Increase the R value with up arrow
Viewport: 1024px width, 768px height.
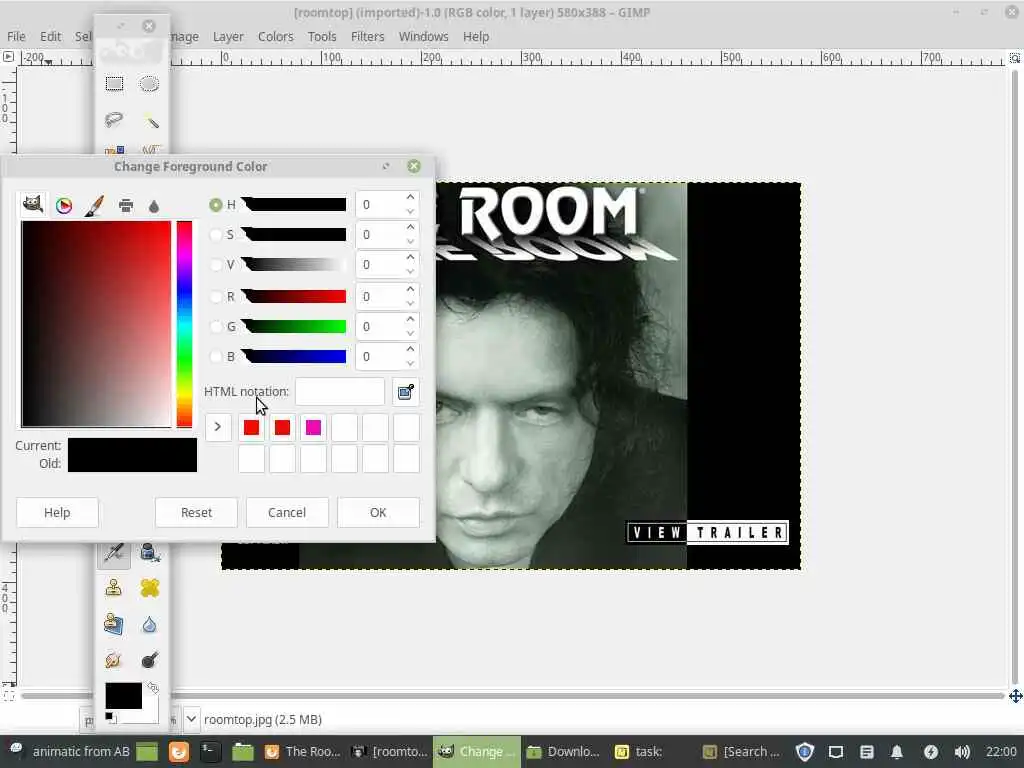(x=410, y=289)
